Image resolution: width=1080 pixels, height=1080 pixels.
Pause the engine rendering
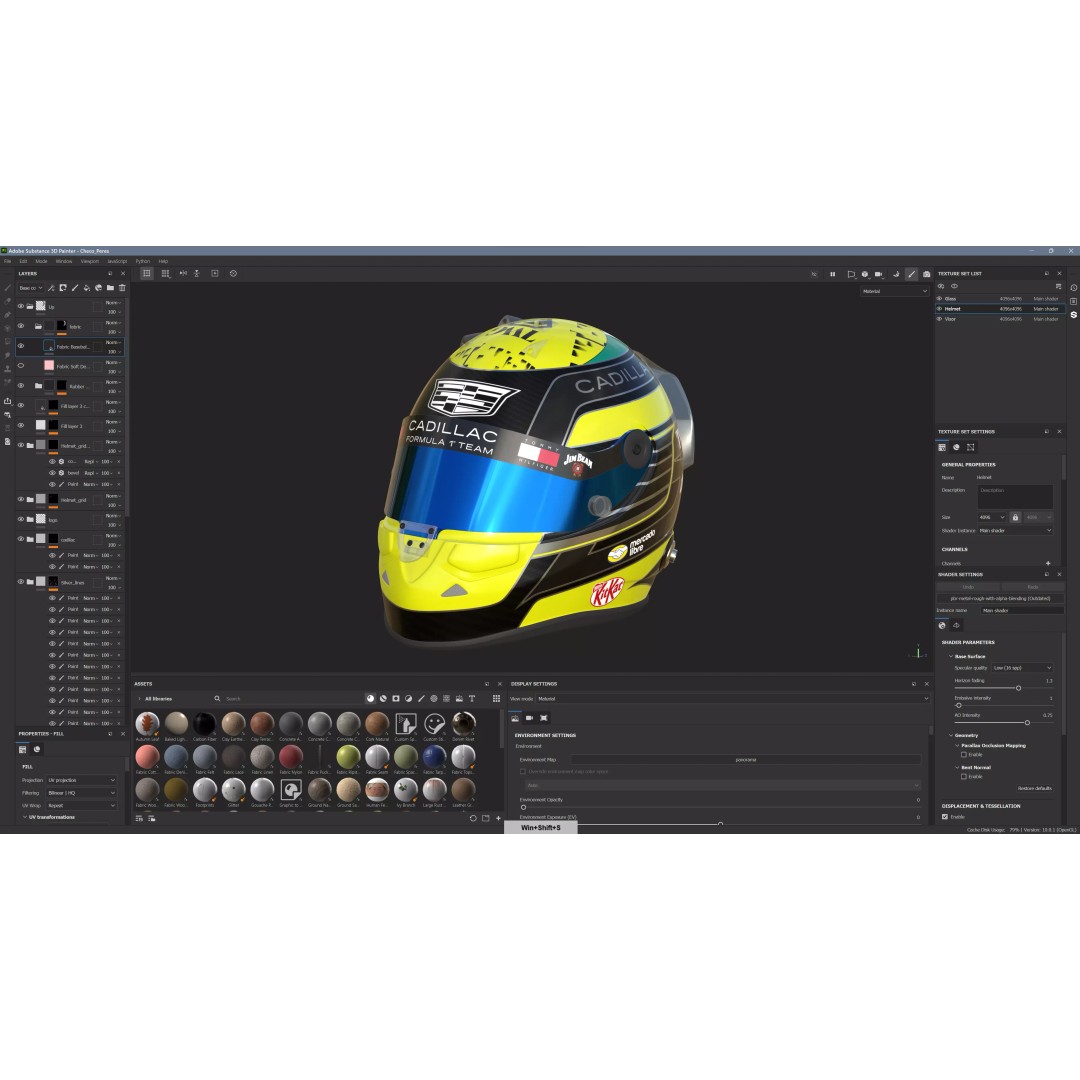[833, 274]
